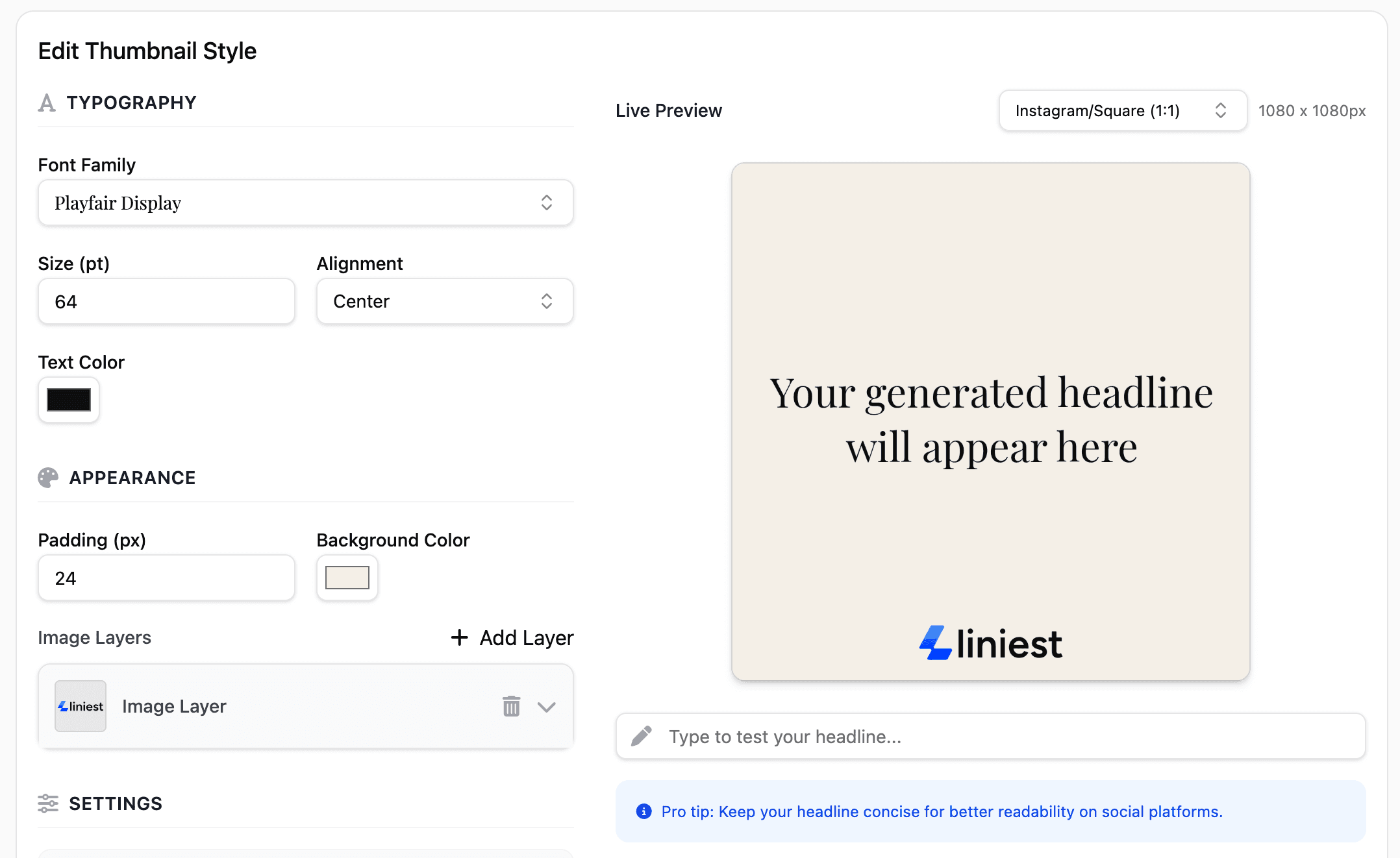Click the Typography section letter icon
1400x858 pixels.
pyautogui.click(x=46, y=103)
